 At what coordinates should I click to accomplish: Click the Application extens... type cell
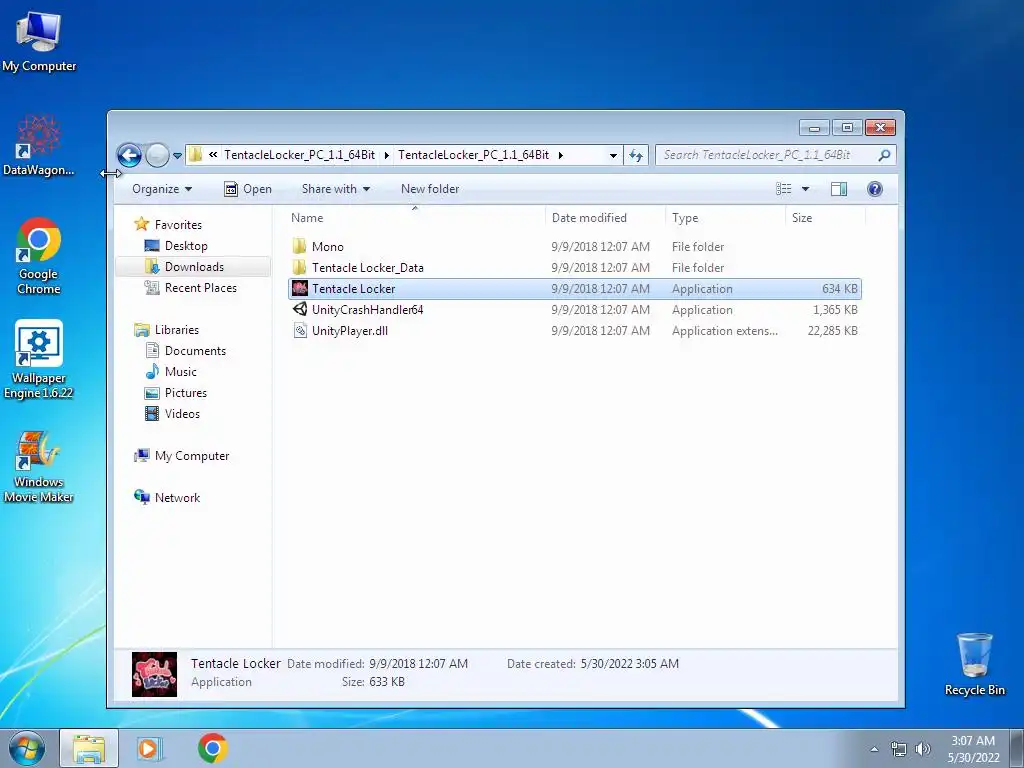[724, 330]
